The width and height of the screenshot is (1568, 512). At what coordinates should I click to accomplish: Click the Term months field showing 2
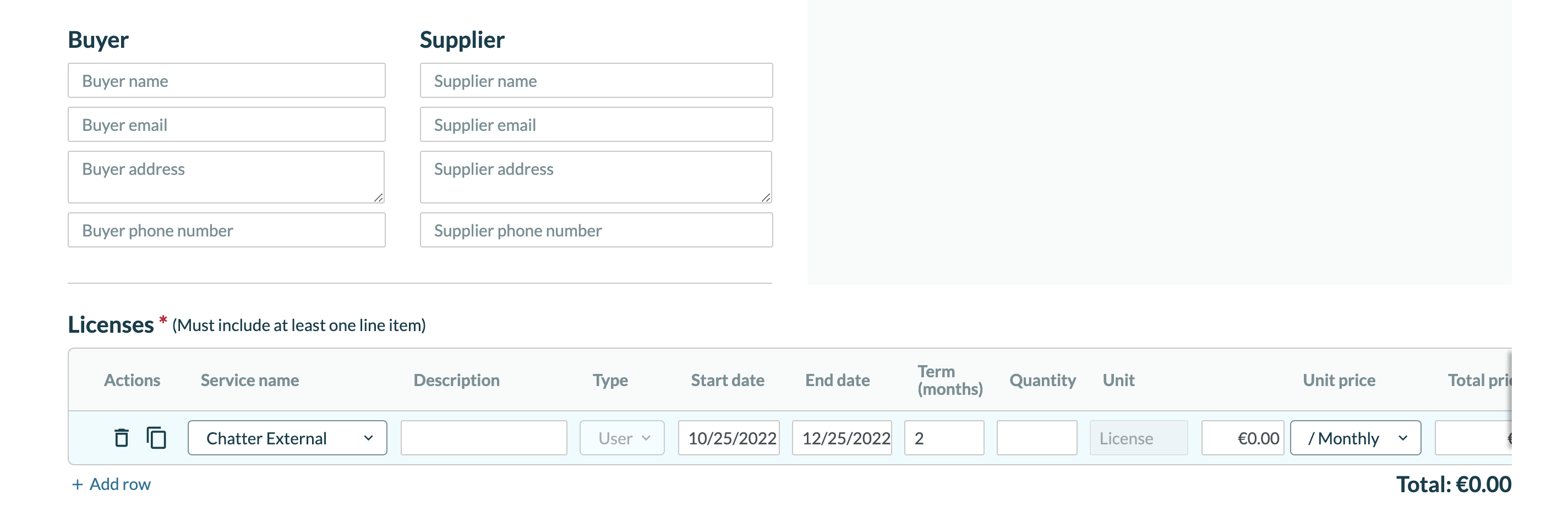coord(944,437)
